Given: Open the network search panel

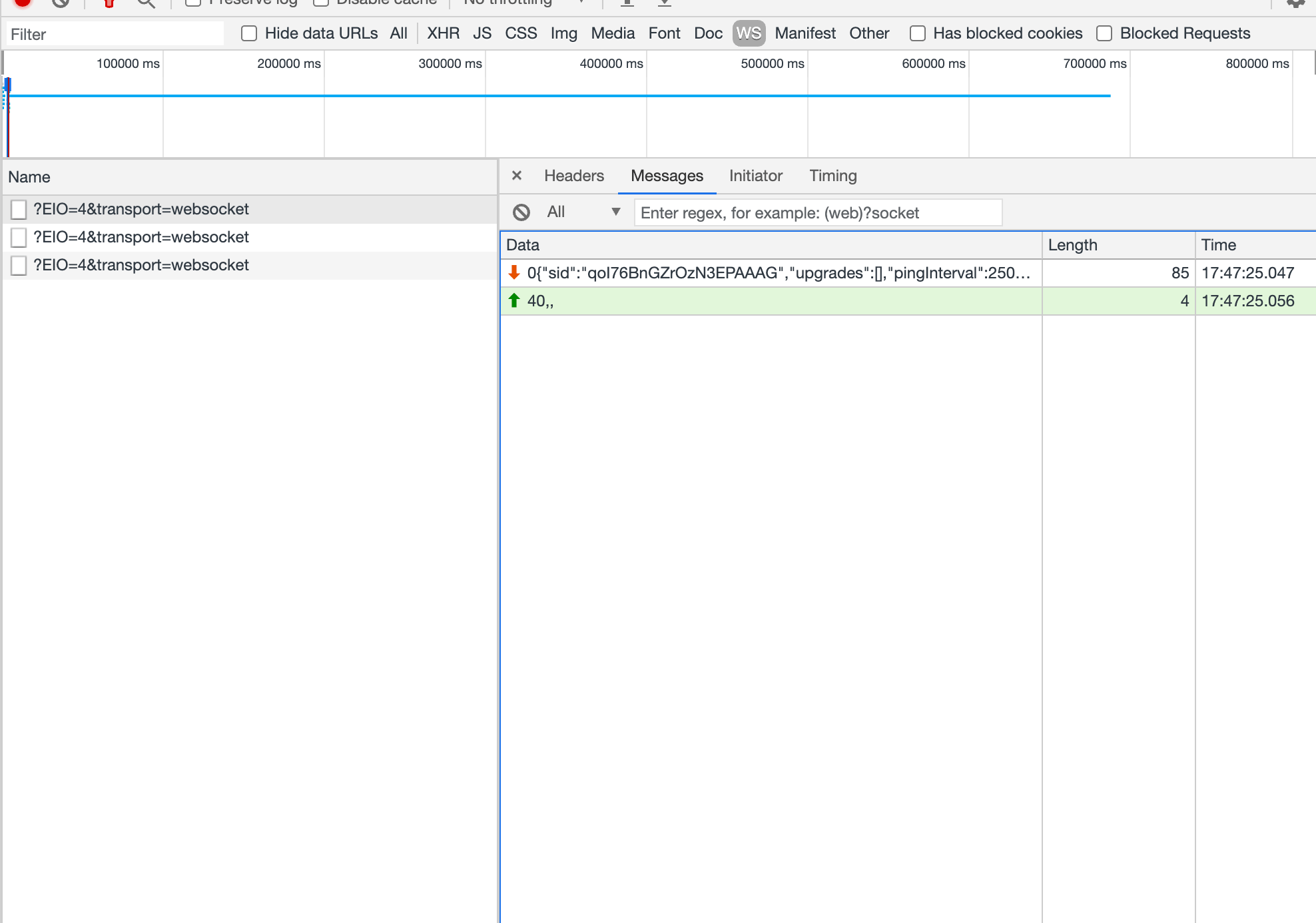Looking at the screenshot, I should point(147,3).
